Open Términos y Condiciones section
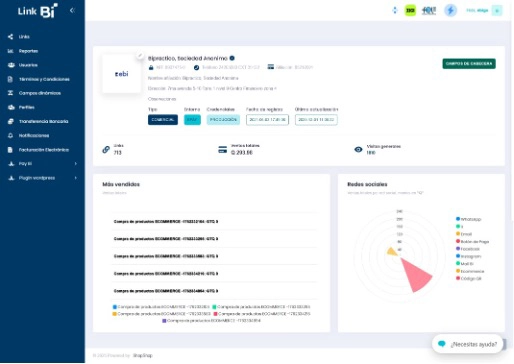Screen dimensions: 514x364 pos(44,79)
